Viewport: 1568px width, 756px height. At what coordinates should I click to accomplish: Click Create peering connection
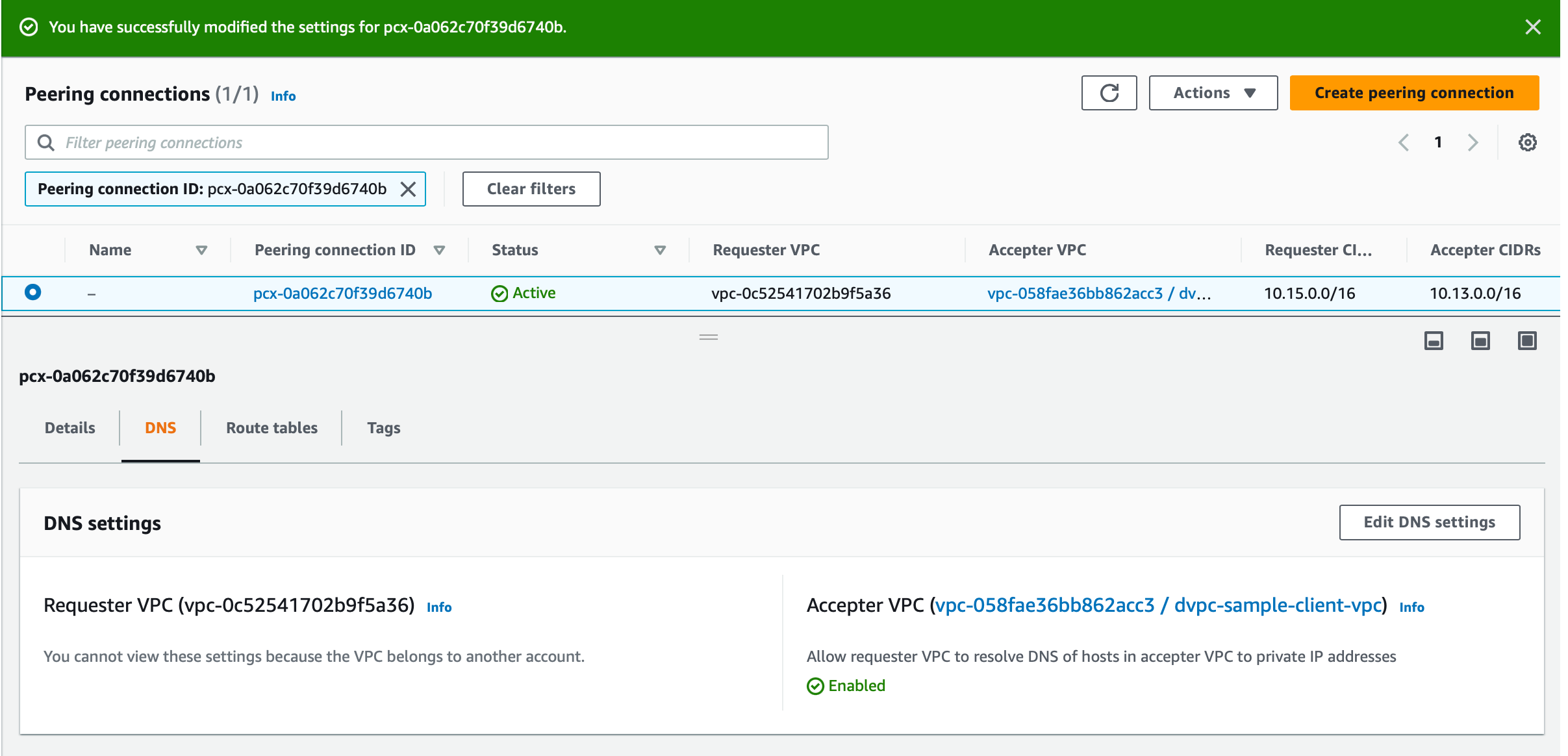[x=1413, y=92]
